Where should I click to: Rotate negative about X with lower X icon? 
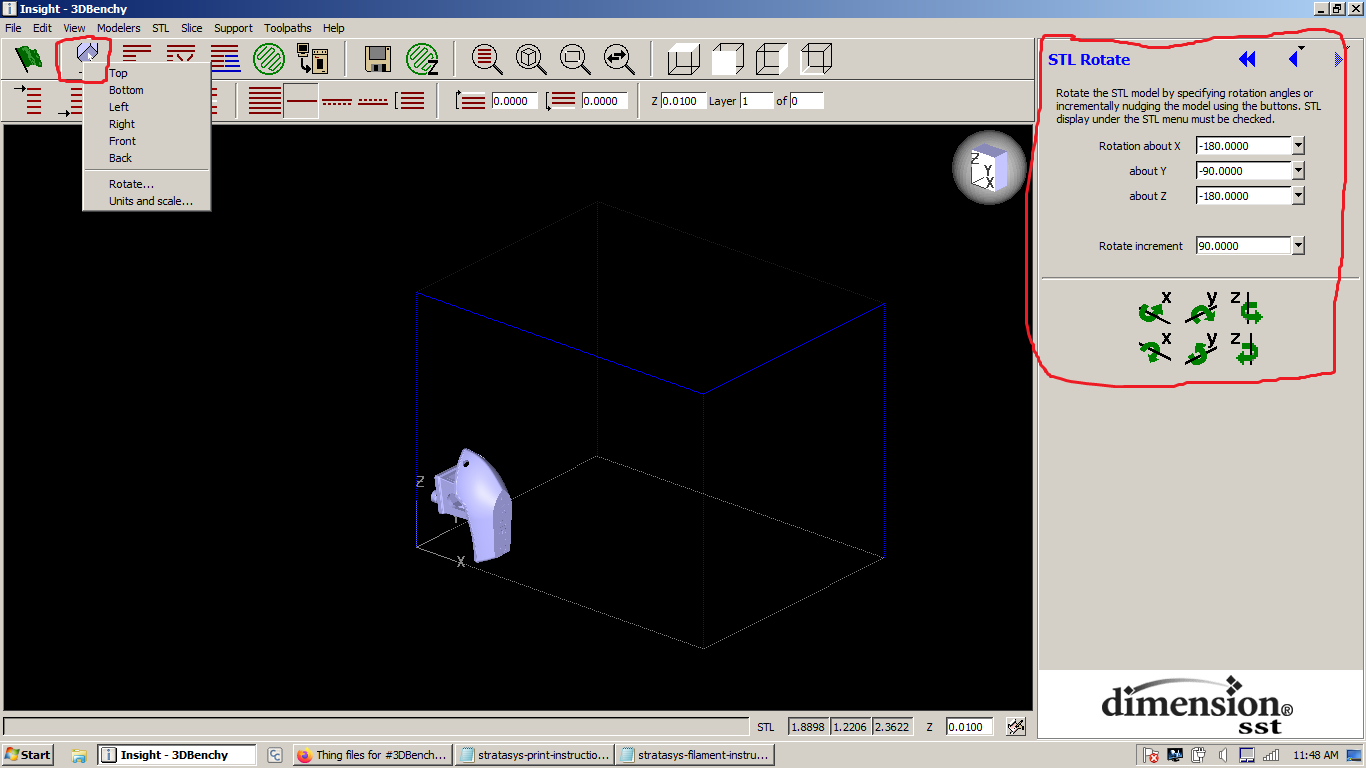point(1155,349)
